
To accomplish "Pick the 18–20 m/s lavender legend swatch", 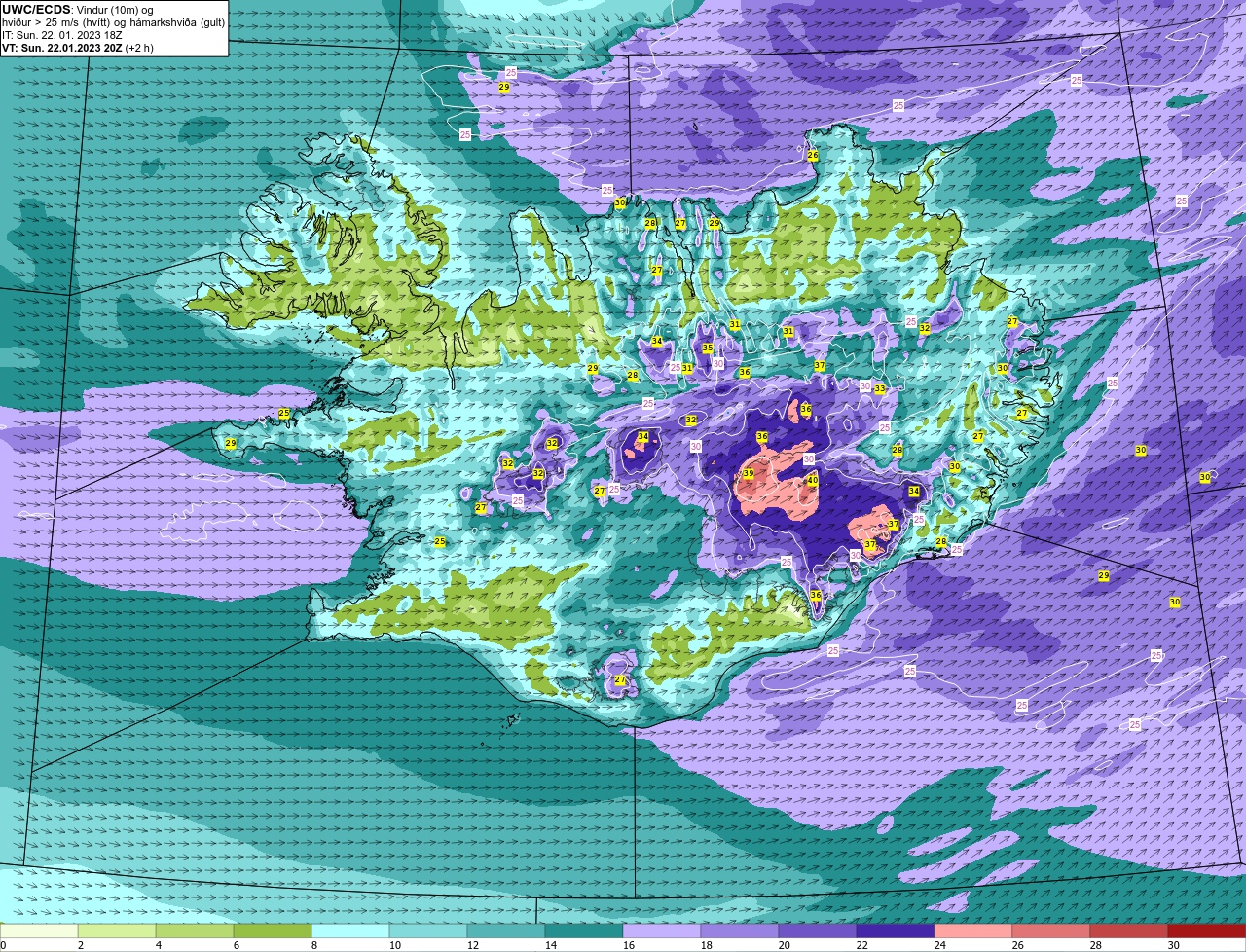I will pyautogui.click(x=740, y=932).
